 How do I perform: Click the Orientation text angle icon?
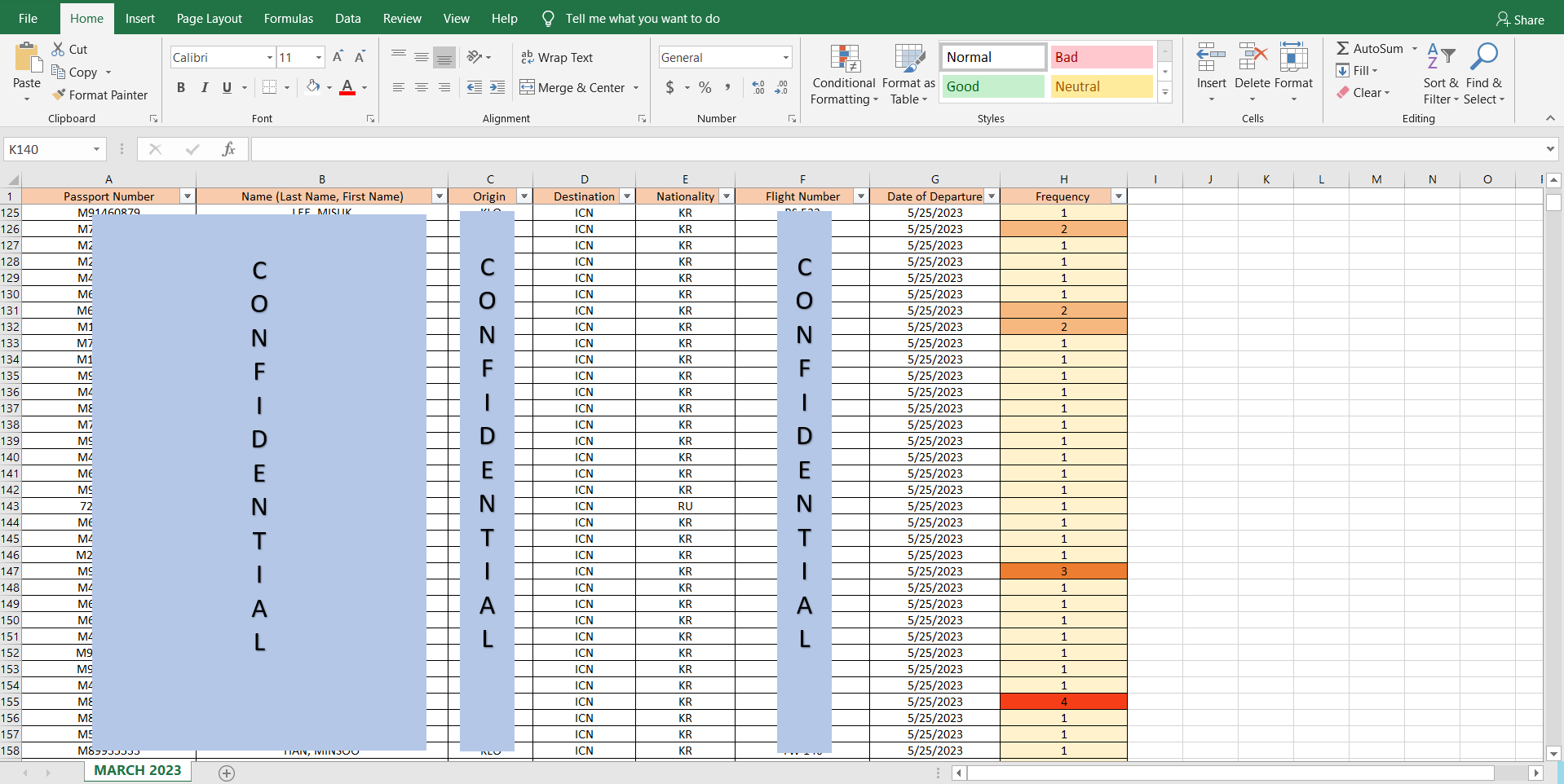click(x=475, y=57)
